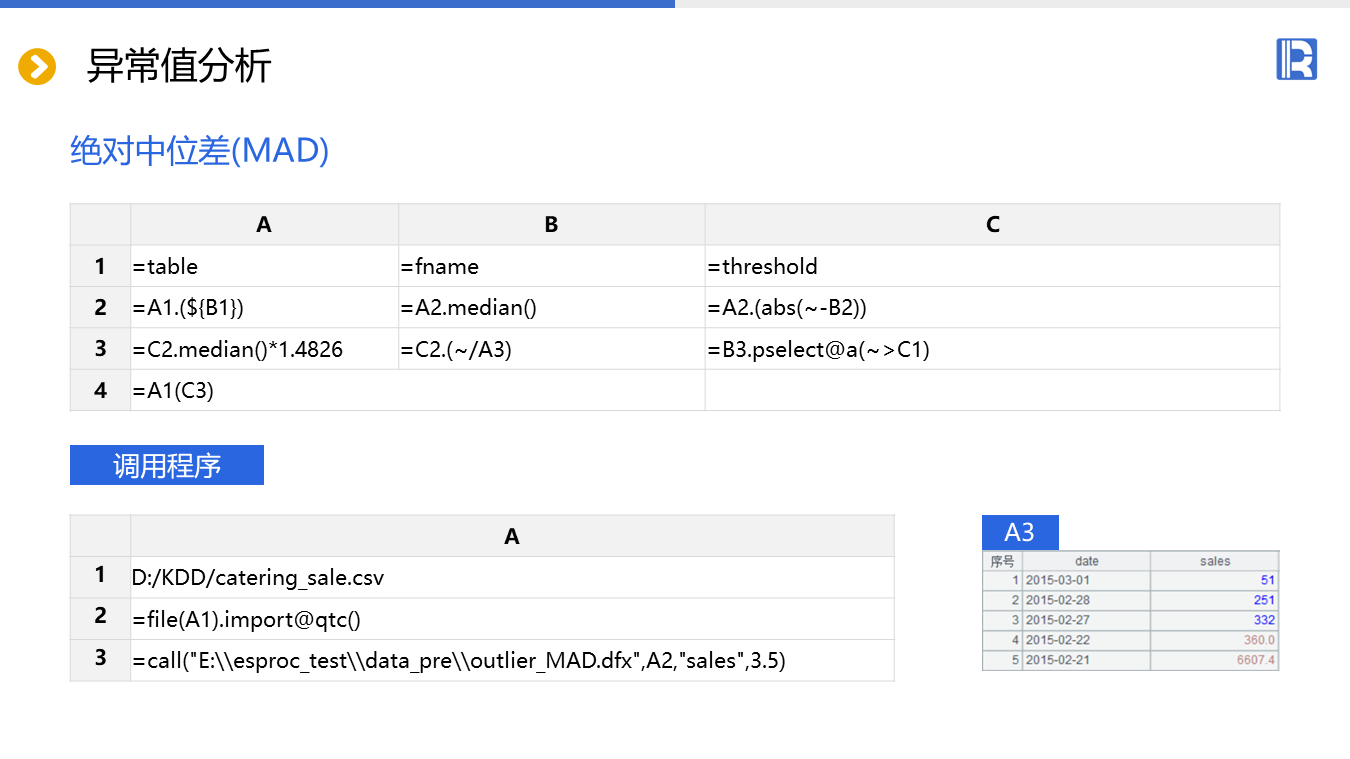Select row 4 header in top table
Image resolution: width=1350 pixels, height=759 pixels.
100,391
